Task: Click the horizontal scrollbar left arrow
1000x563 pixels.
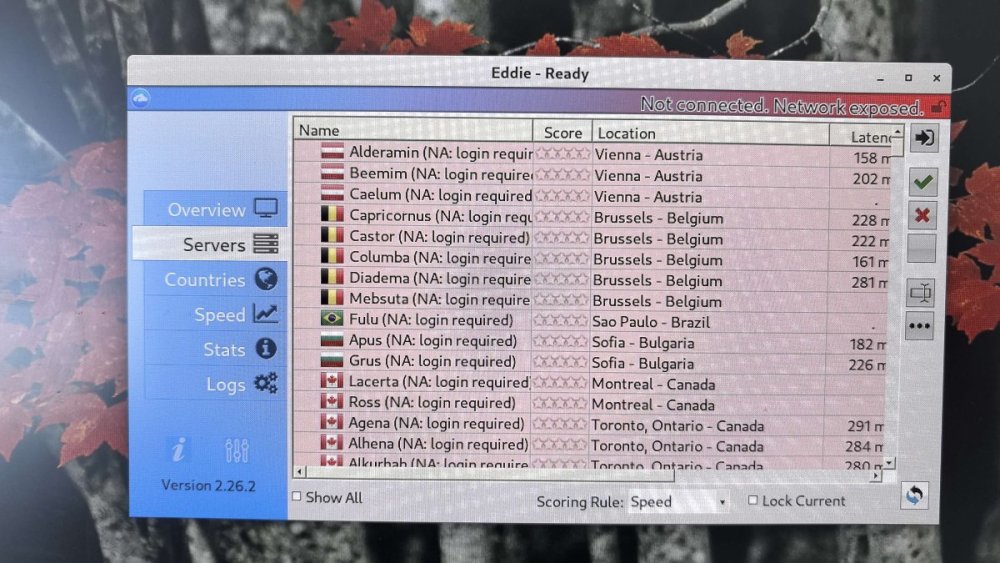Action: pyautogui.click(x=300, y=472)
